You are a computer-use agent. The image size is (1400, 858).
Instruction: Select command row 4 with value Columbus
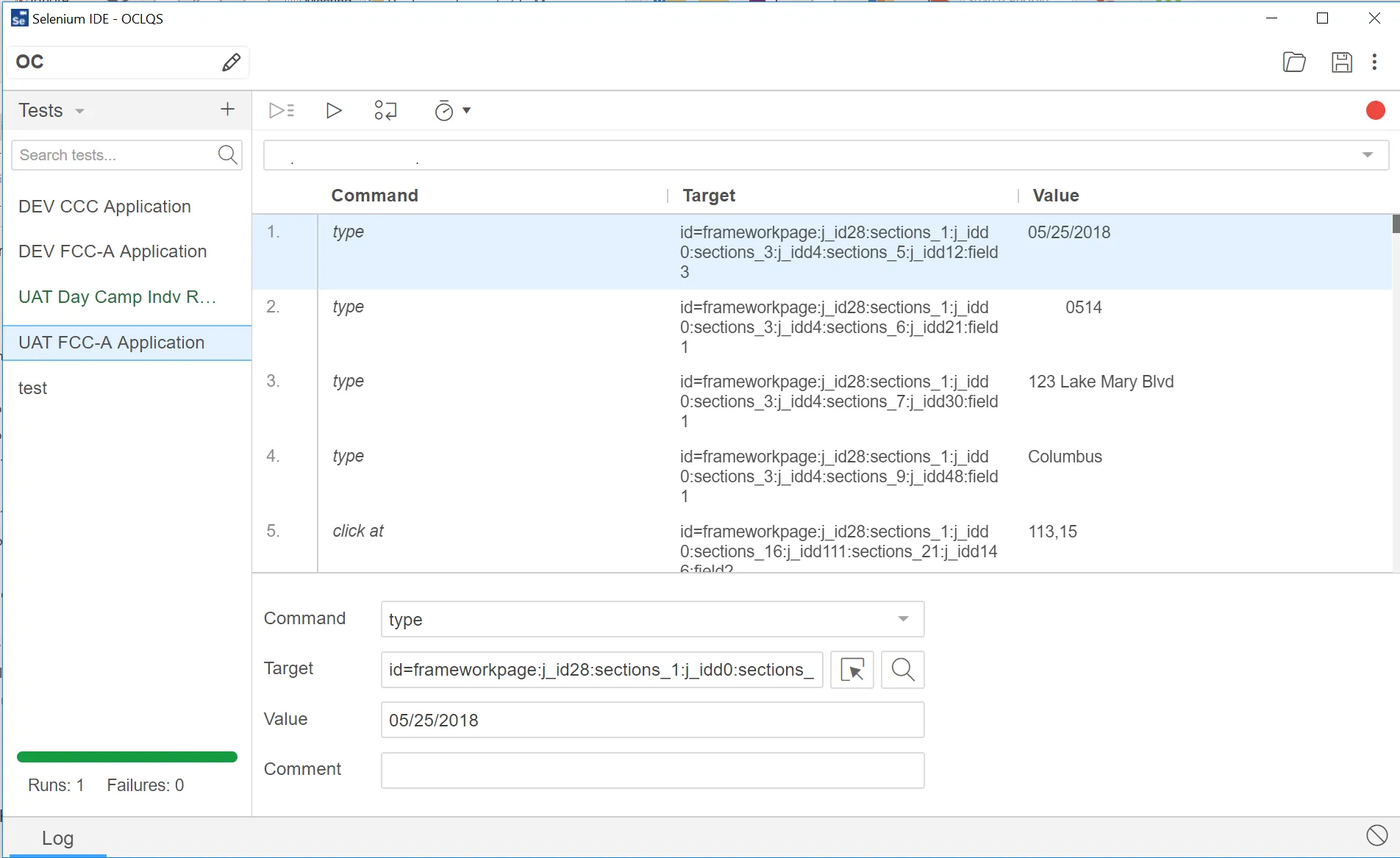click(x=822, y=476)
